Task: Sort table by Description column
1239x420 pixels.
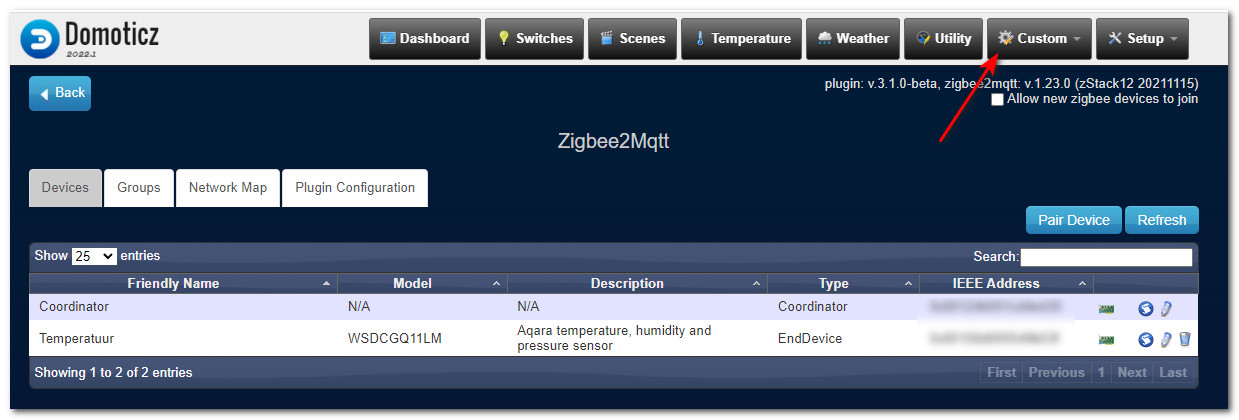Action: (637, 284)
